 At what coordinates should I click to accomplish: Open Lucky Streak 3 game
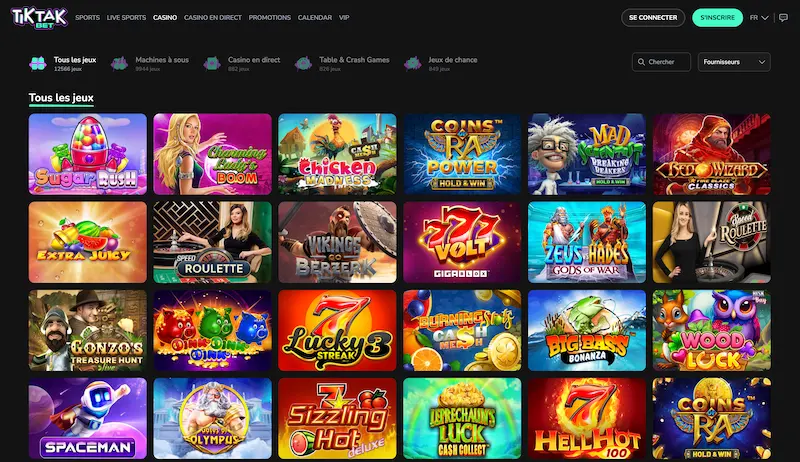[x=337, y=330]
